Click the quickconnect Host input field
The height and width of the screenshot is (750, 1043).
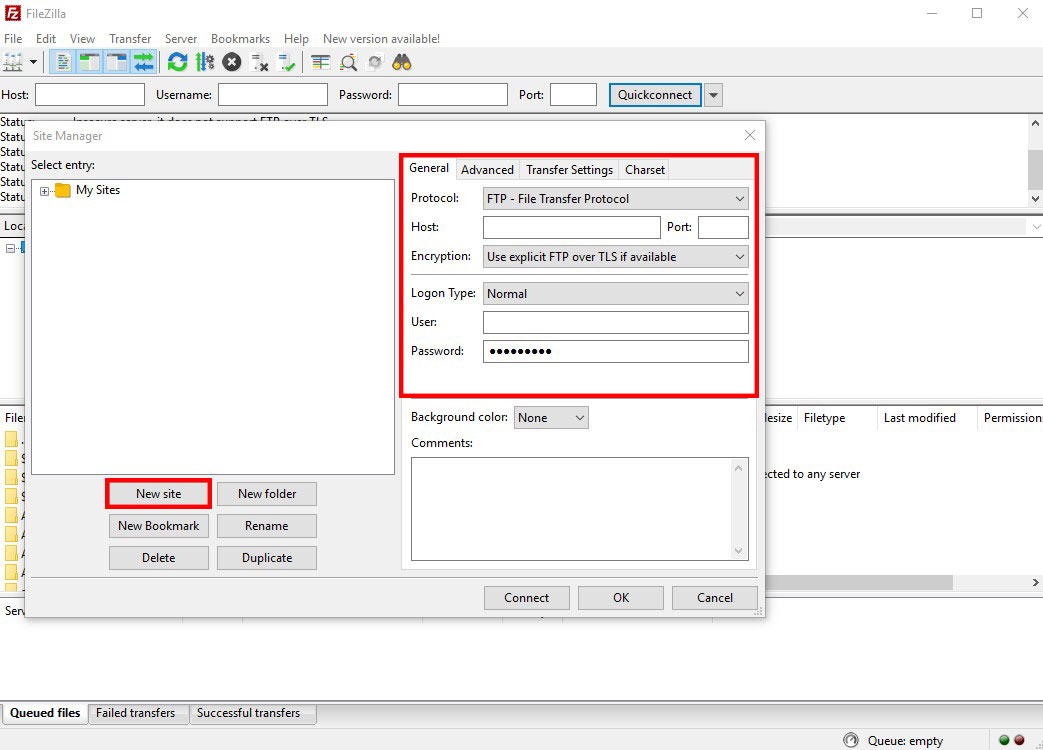[90, 94]
